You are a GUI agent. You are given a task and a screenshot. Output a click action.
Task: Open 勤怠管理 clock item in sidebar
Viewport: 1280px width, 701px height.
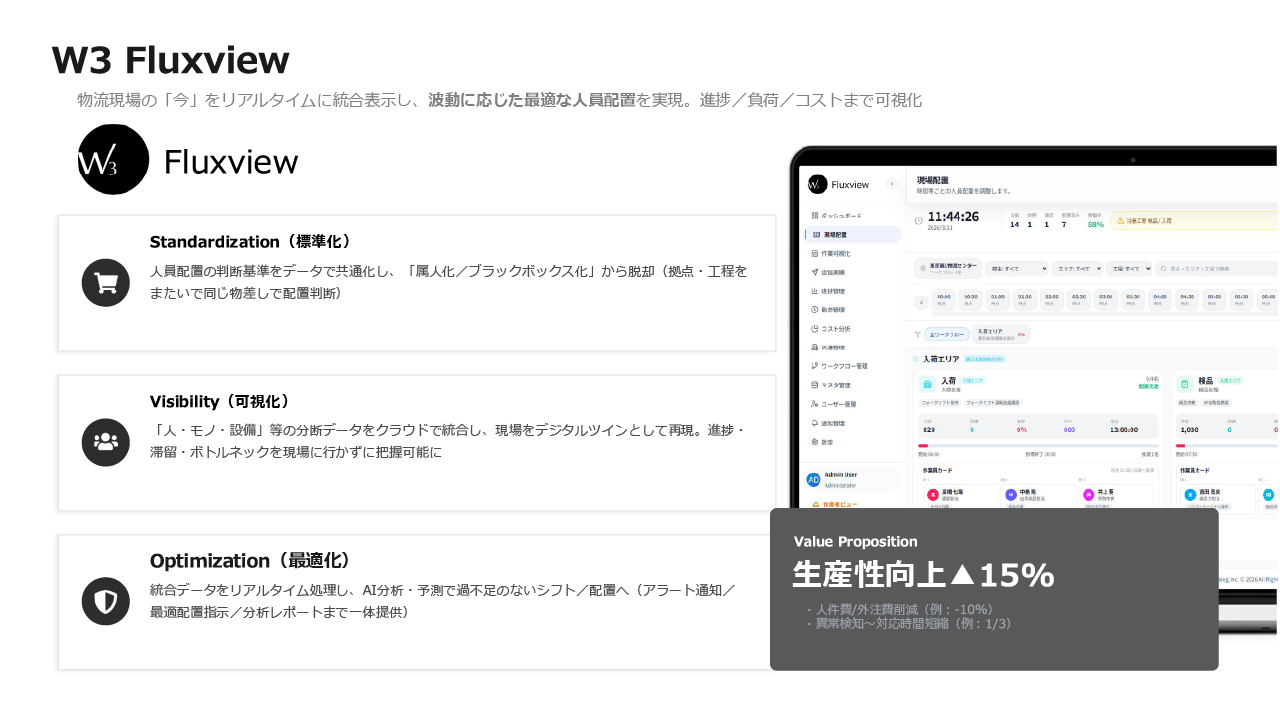pos(853,310)
